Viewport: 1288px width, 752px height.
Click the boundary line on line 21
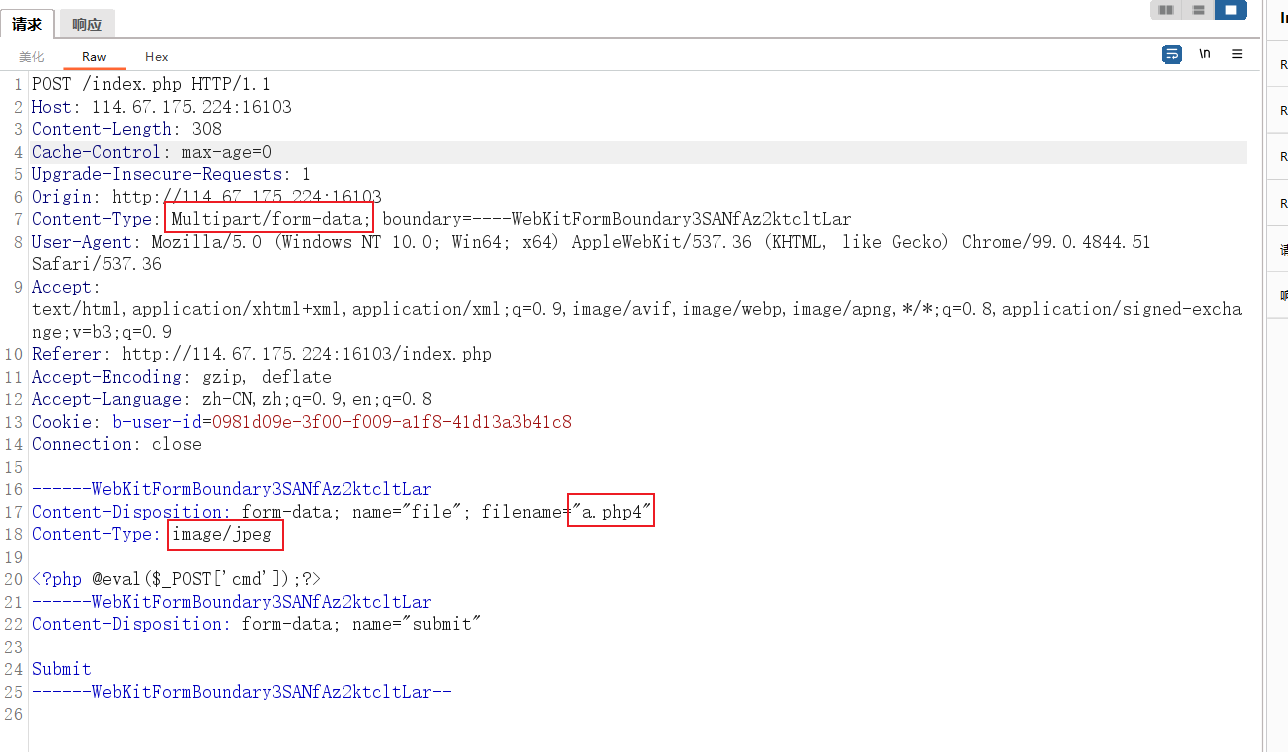(x=232, y=602)
